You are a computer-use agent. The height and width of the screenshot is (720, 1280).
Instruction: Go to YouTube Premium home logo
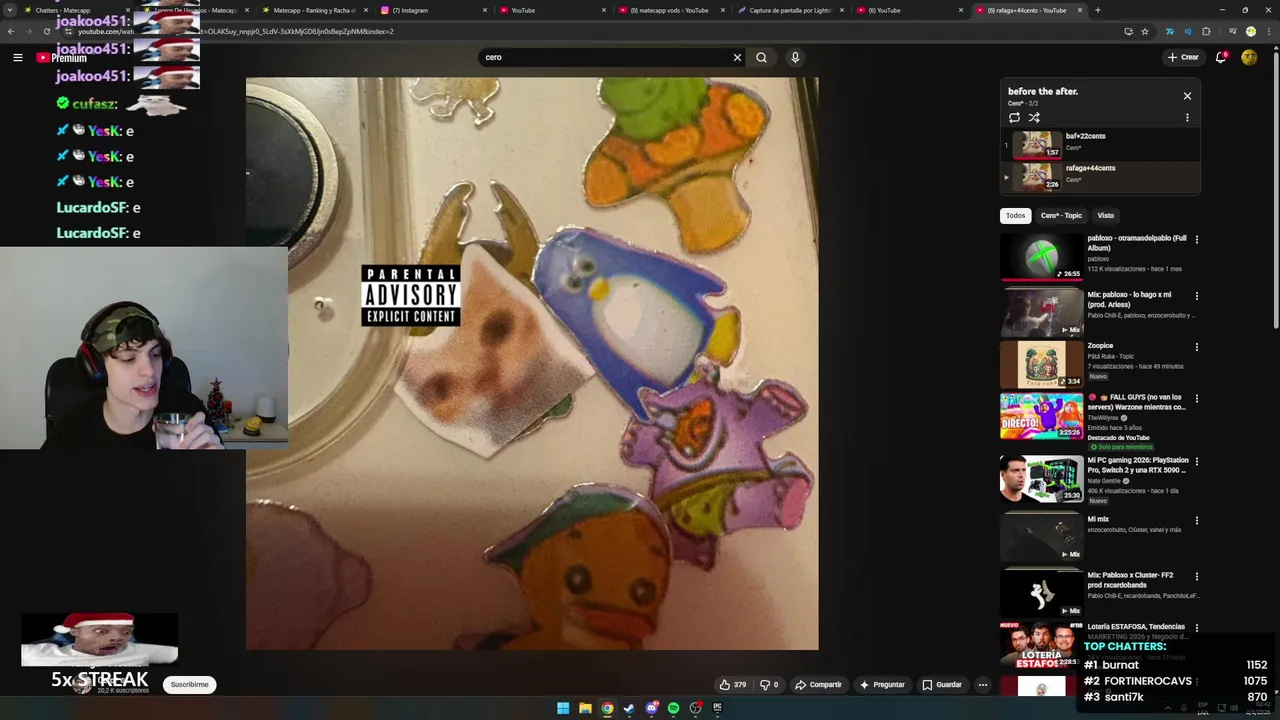[x=62, y=58]
